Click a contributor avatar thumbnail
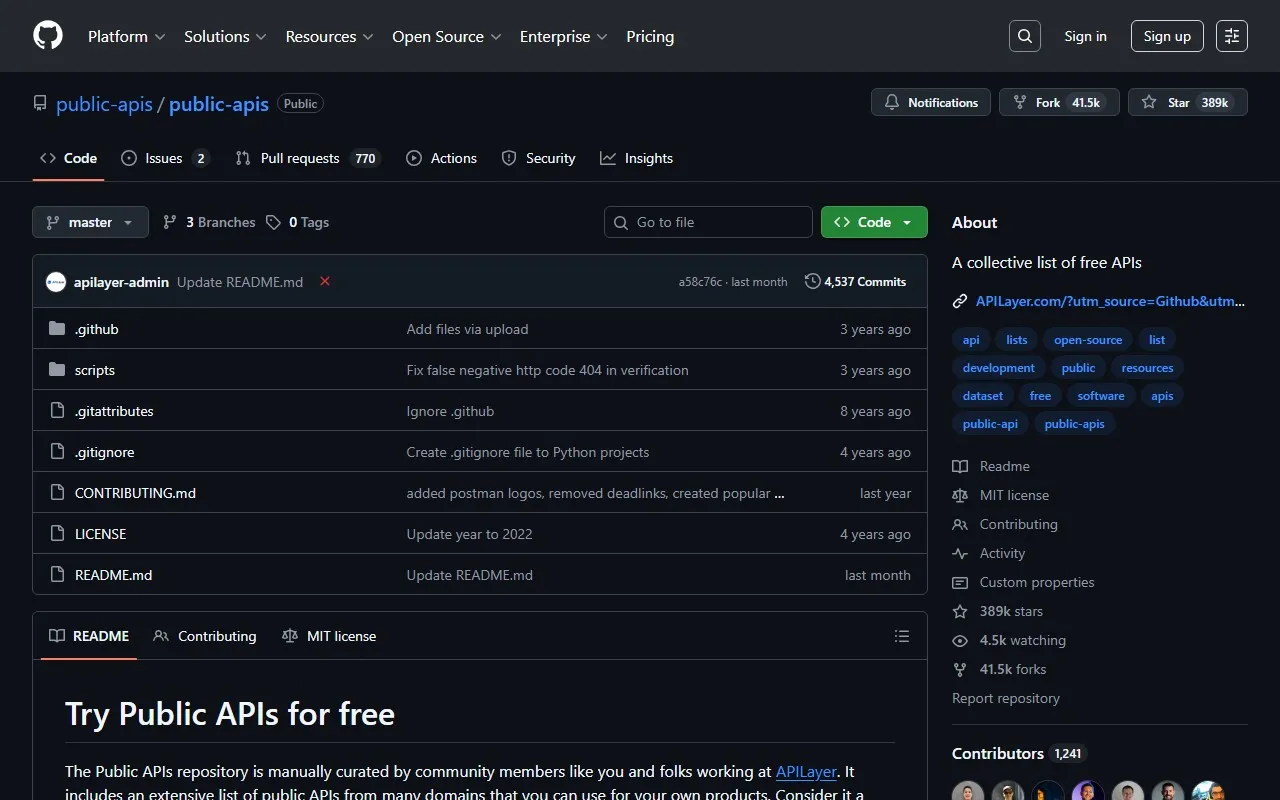 click(967, 791)
